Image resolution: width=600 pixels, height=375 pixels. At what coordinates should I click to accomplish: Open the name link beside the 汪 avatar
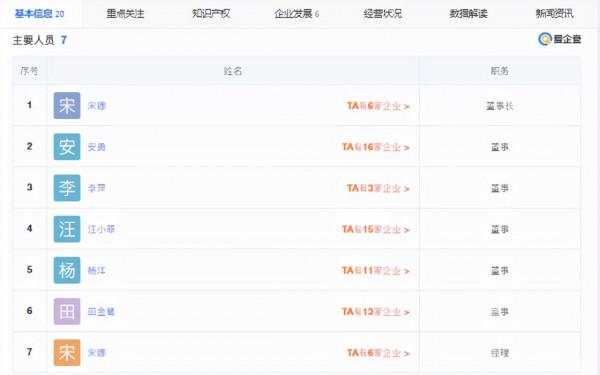[x=101, y=229]
